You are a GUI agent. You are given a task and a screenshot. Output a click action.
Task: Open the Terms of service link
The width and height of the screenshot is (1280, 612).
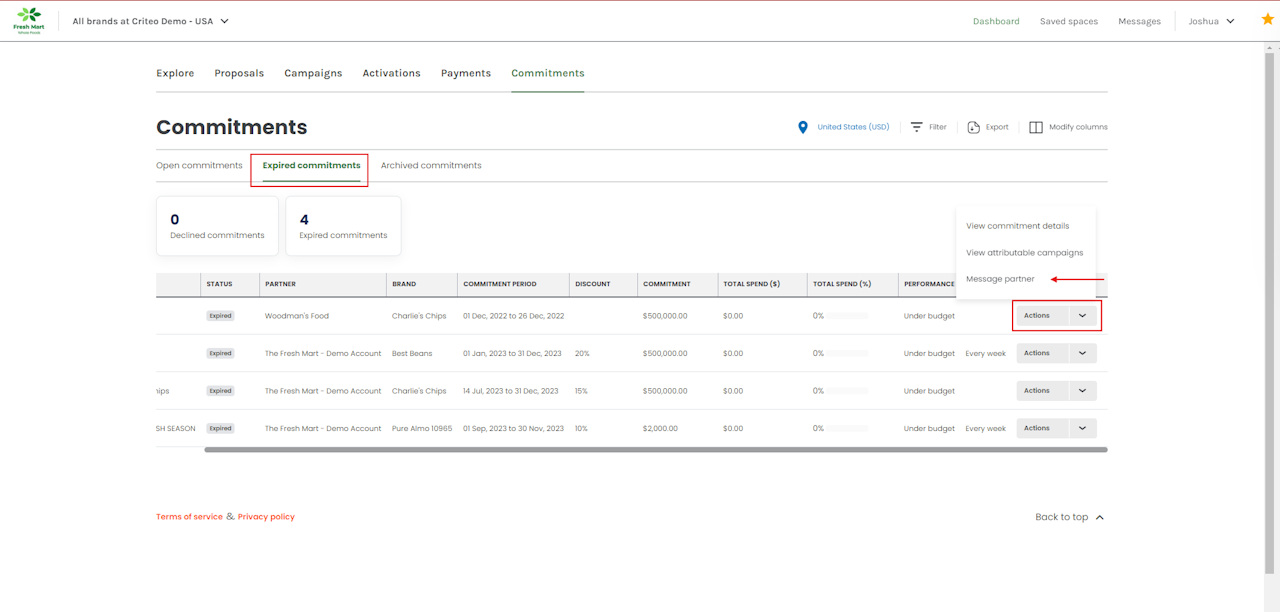tap(189, 517)
